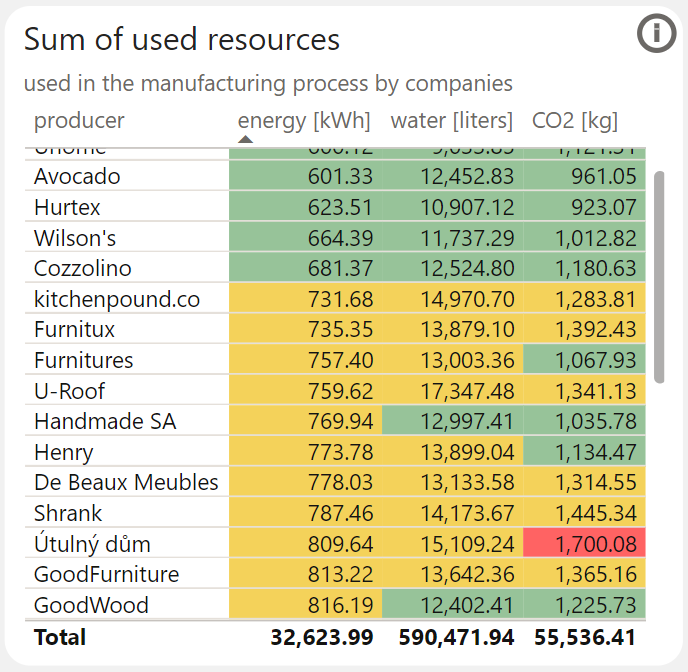Select the Útulný dům producer name
The width and height of the screenshot is (688, 672).
pyautogui.click(x=92, y=543)
